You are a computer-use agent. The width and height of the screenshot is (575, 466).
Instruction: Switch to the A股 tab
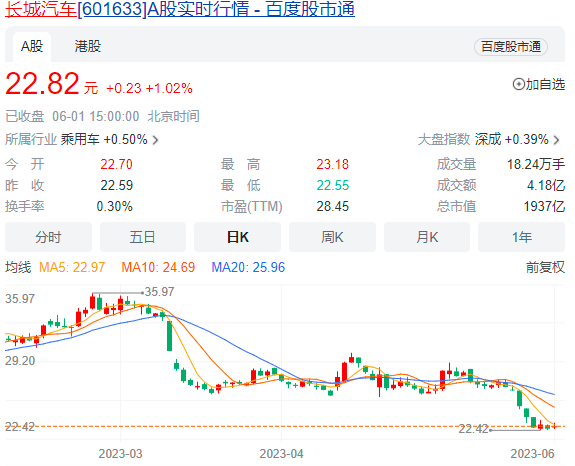click(x=32, y=47)
